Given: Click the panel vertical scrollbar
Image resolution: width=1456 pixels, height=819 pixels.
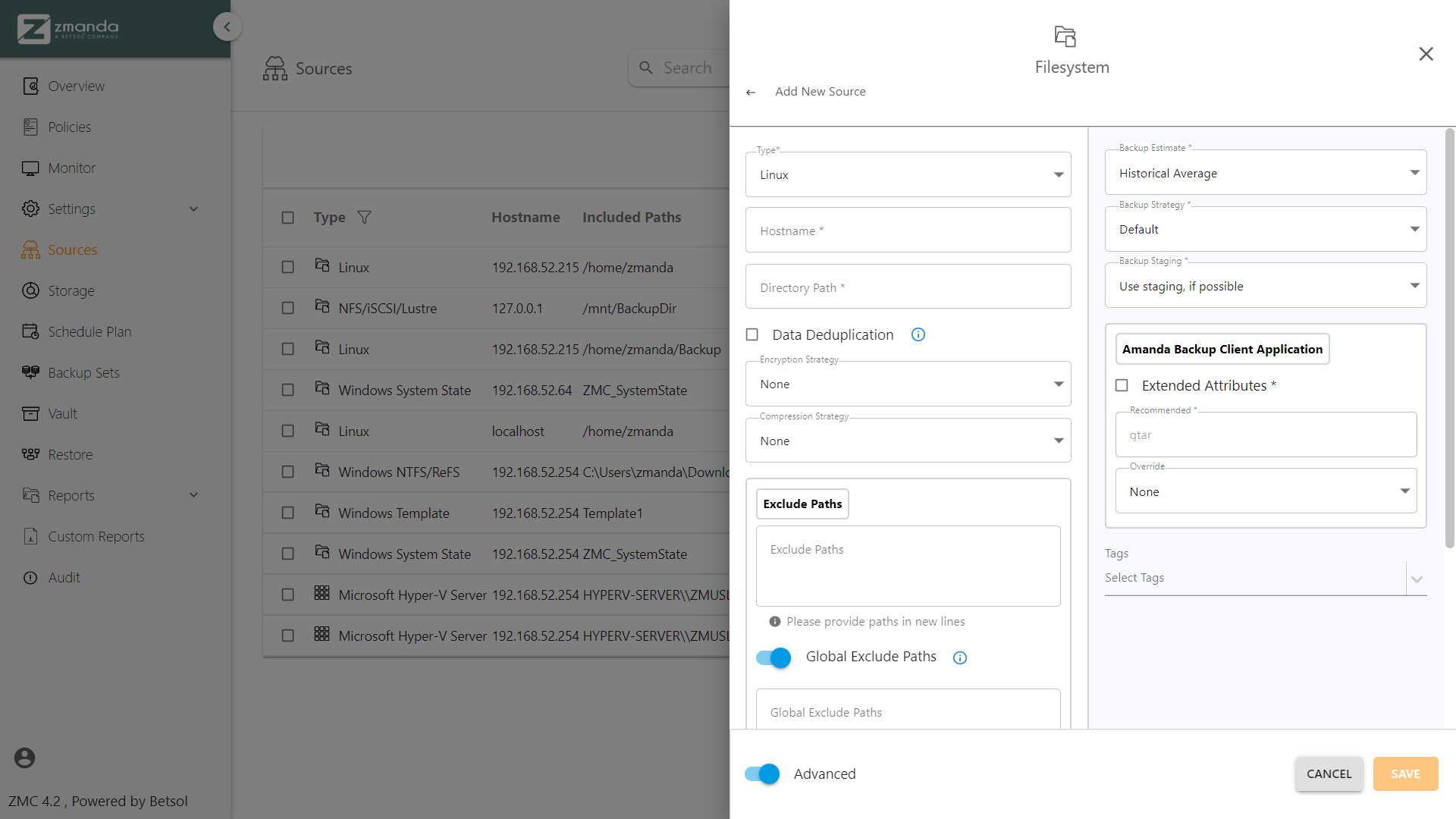Looking at the screenshot, I should (x=1449, y=337).
